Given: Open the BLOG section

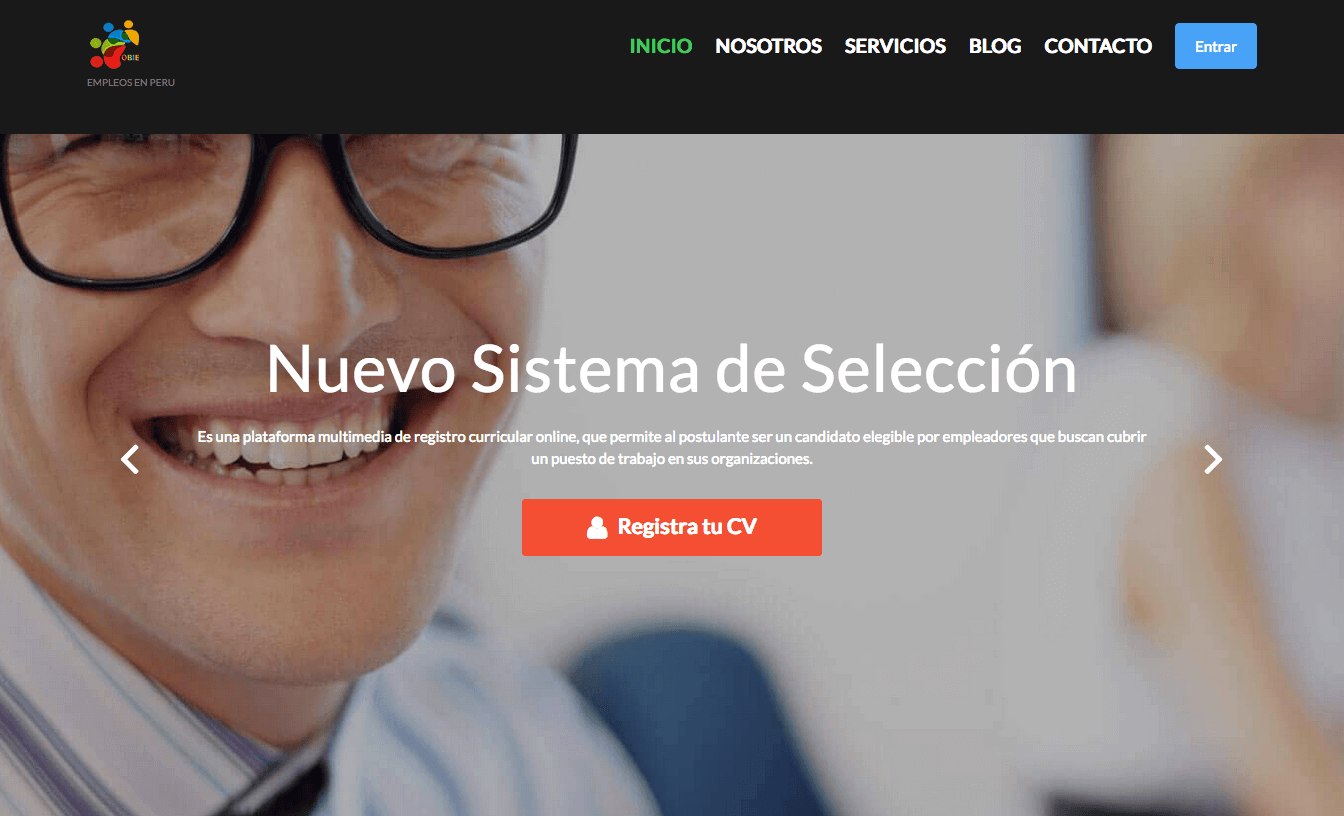Looking at the screenshot, I should coord(995,46).
